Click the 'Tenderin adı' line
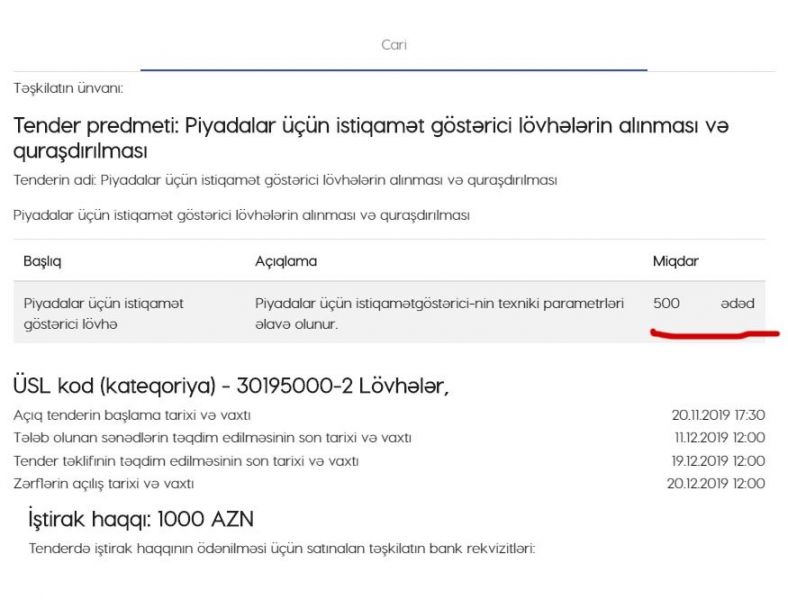 click(285, 180)
